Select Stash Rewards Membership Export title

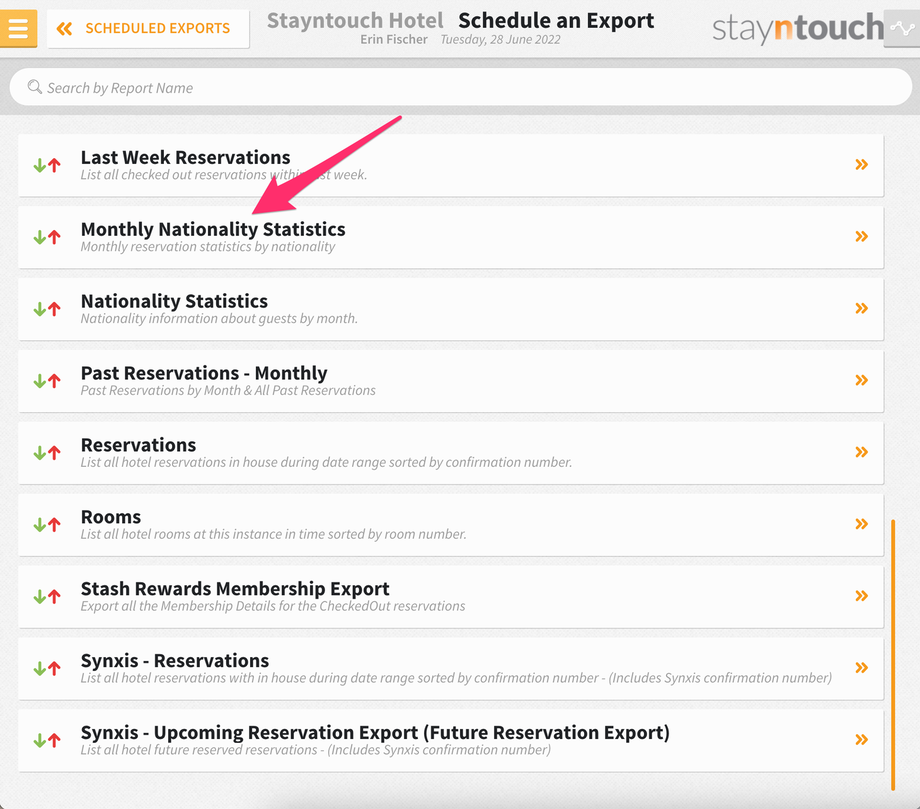click(x=235, y=588)
